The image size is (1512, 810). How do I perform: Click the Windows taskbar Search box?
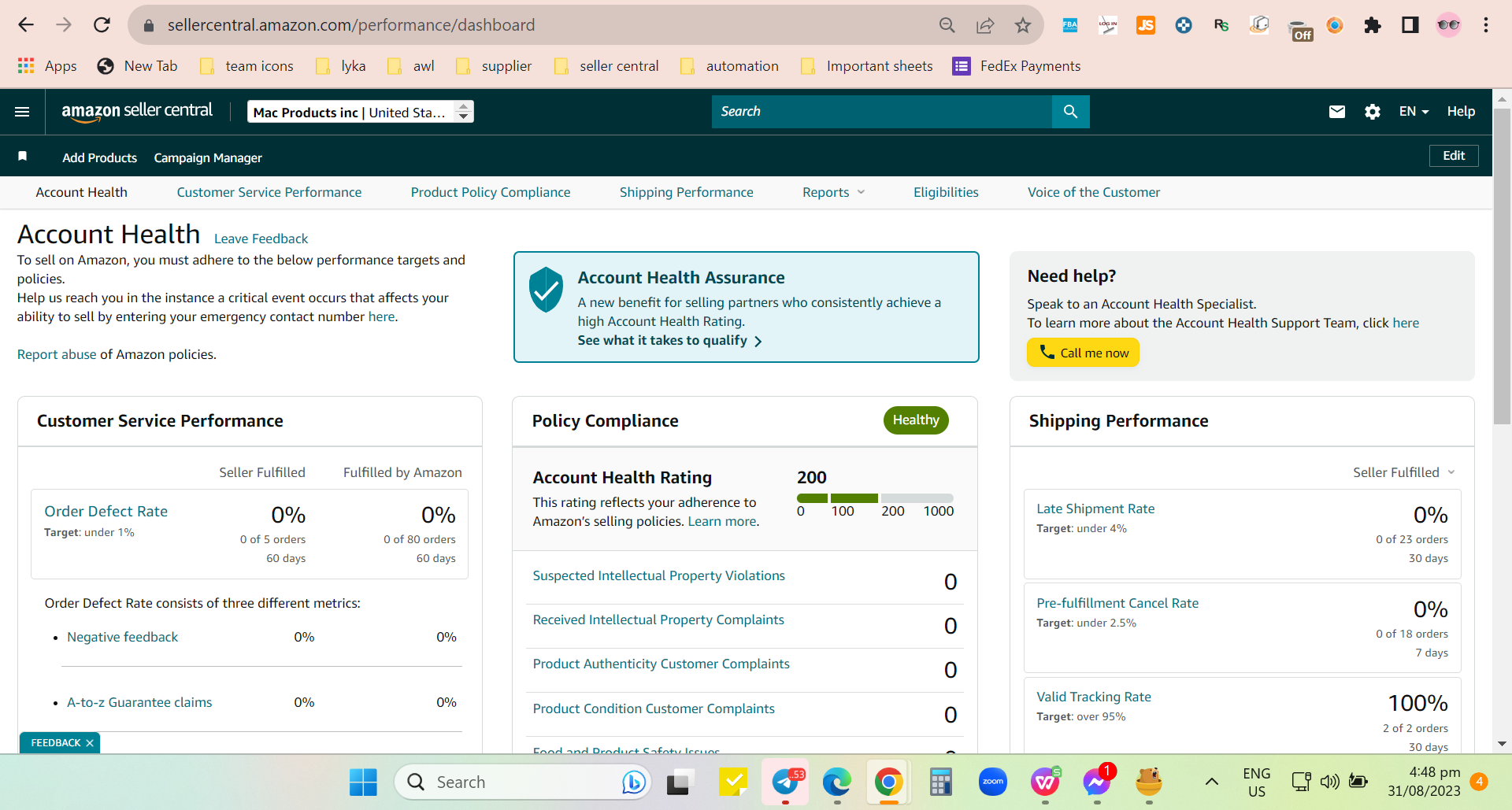click(522, 782)
